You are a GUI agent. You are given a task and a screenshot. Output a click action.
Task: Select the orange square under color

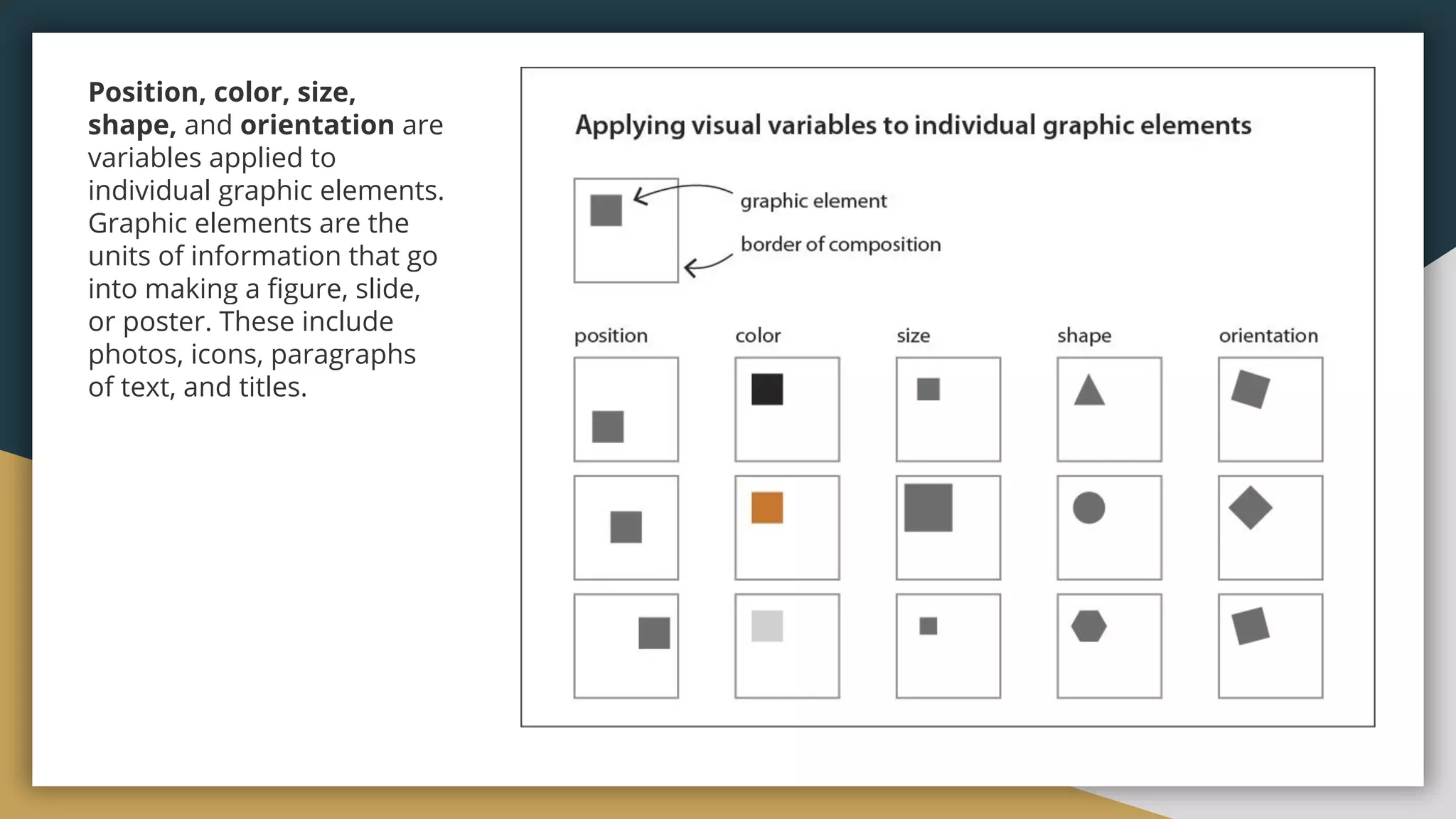point(767,508)
